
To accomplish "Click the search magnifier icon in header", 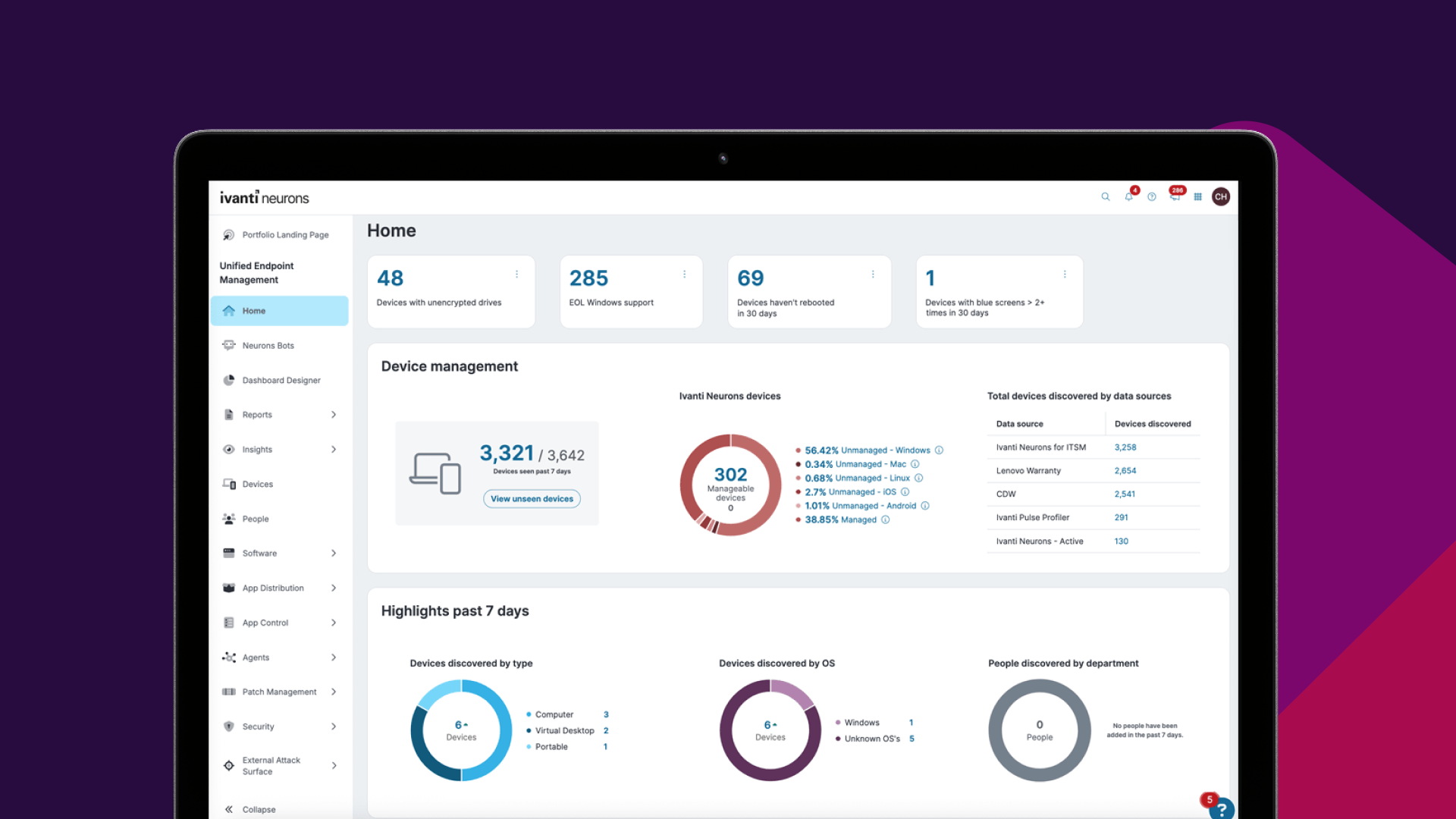I will (1106, 197).
